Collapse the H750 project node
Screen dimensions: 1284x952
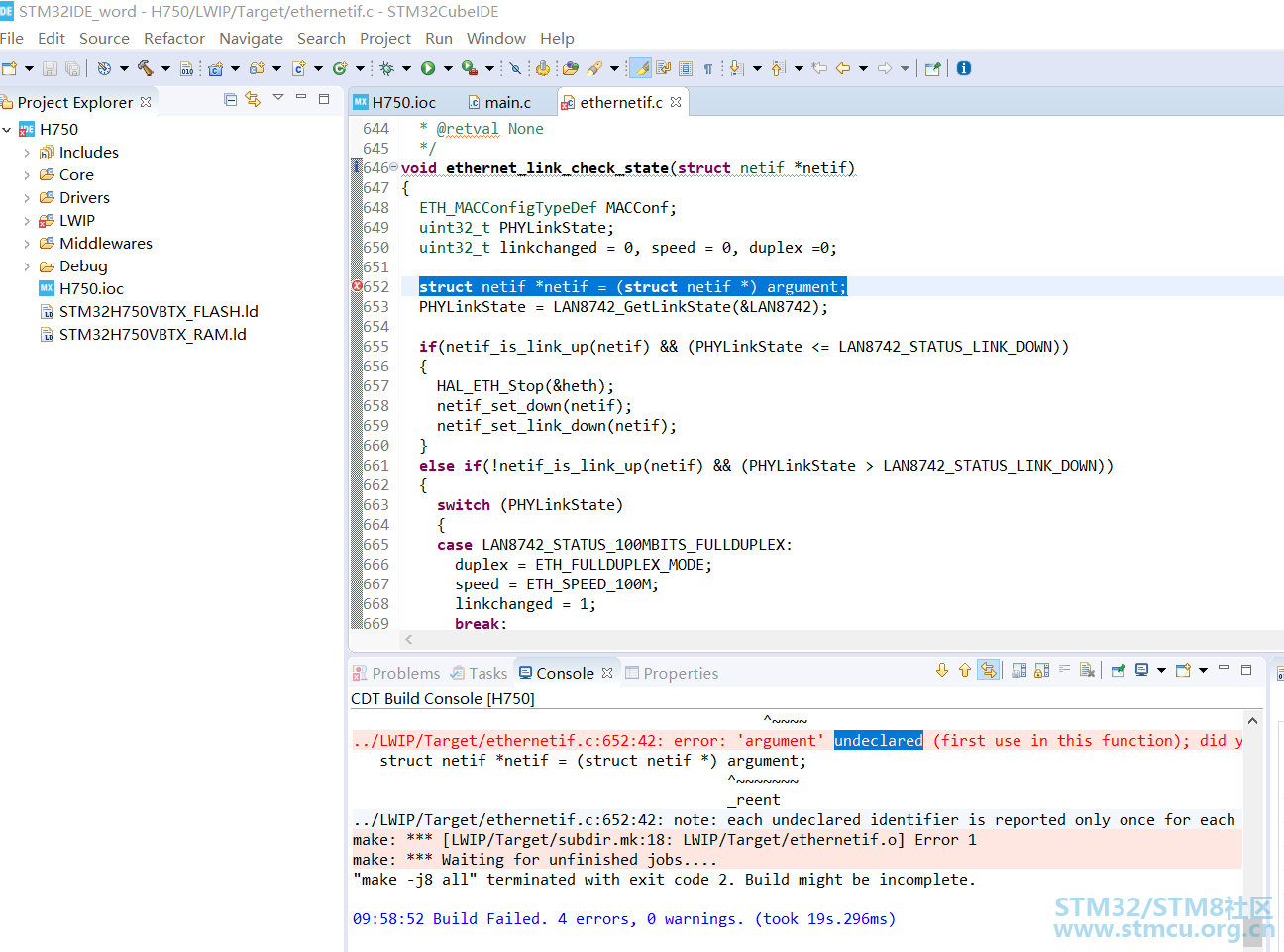pyautogui.click(x=7, y=130)
